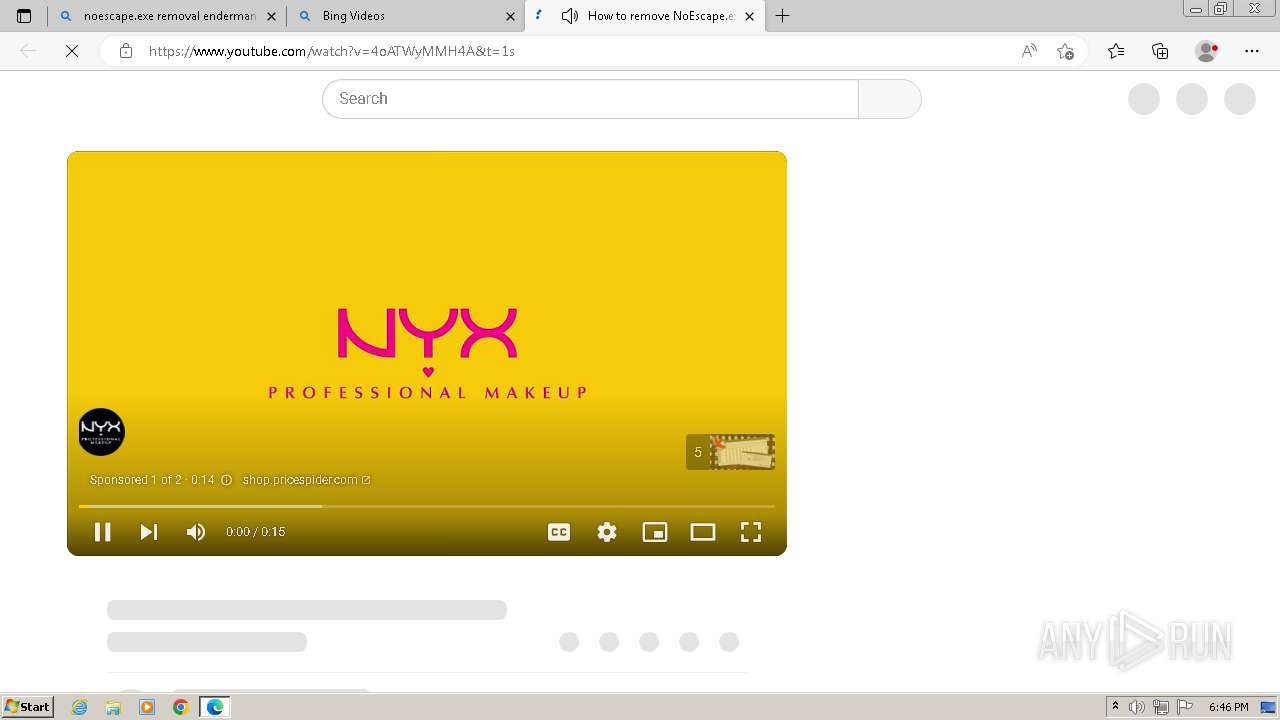Pause the video ad
The width and height of the screenshot is (1280, 720).
tap(102, 532)
